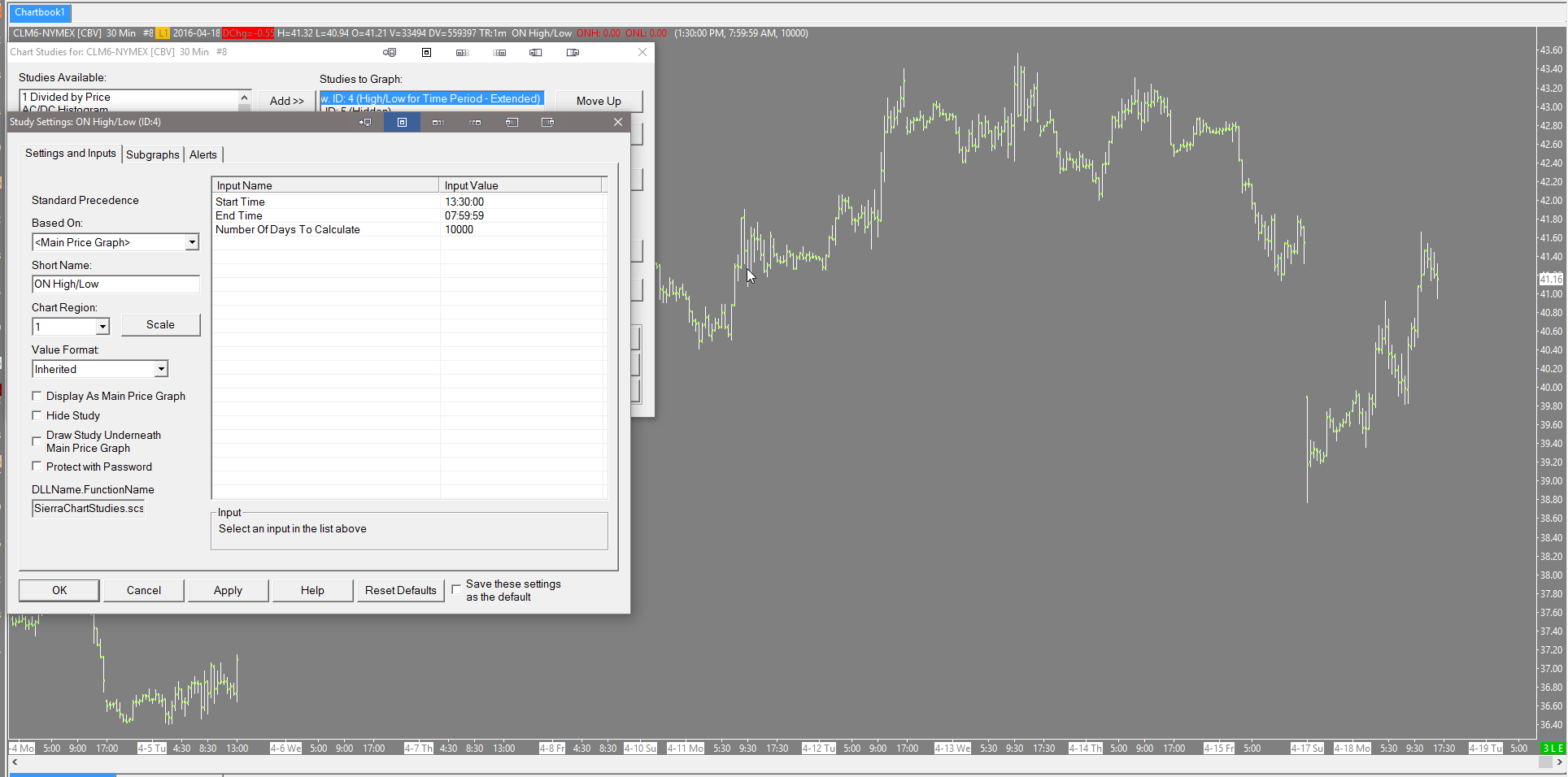
Task: Click the Apply button
Action: [229, 590]
